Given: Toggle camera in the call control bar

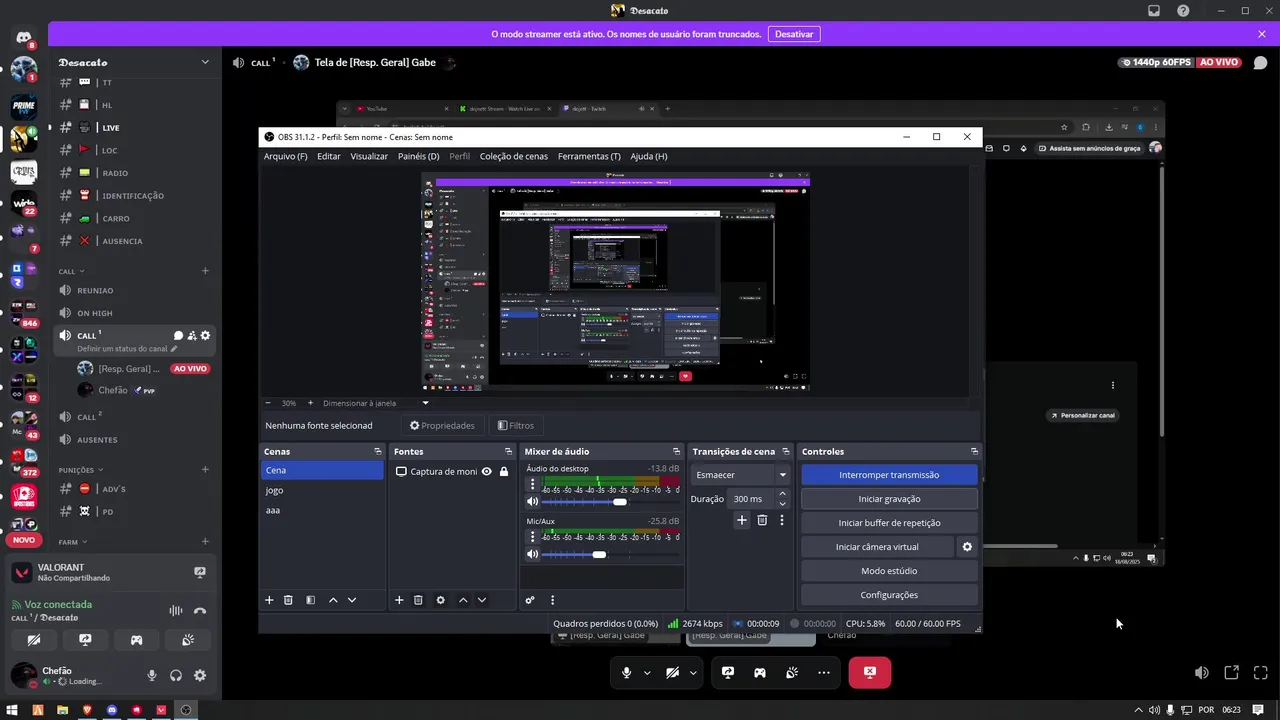Looking at the screenshot, I should click(x=673, y=673).
